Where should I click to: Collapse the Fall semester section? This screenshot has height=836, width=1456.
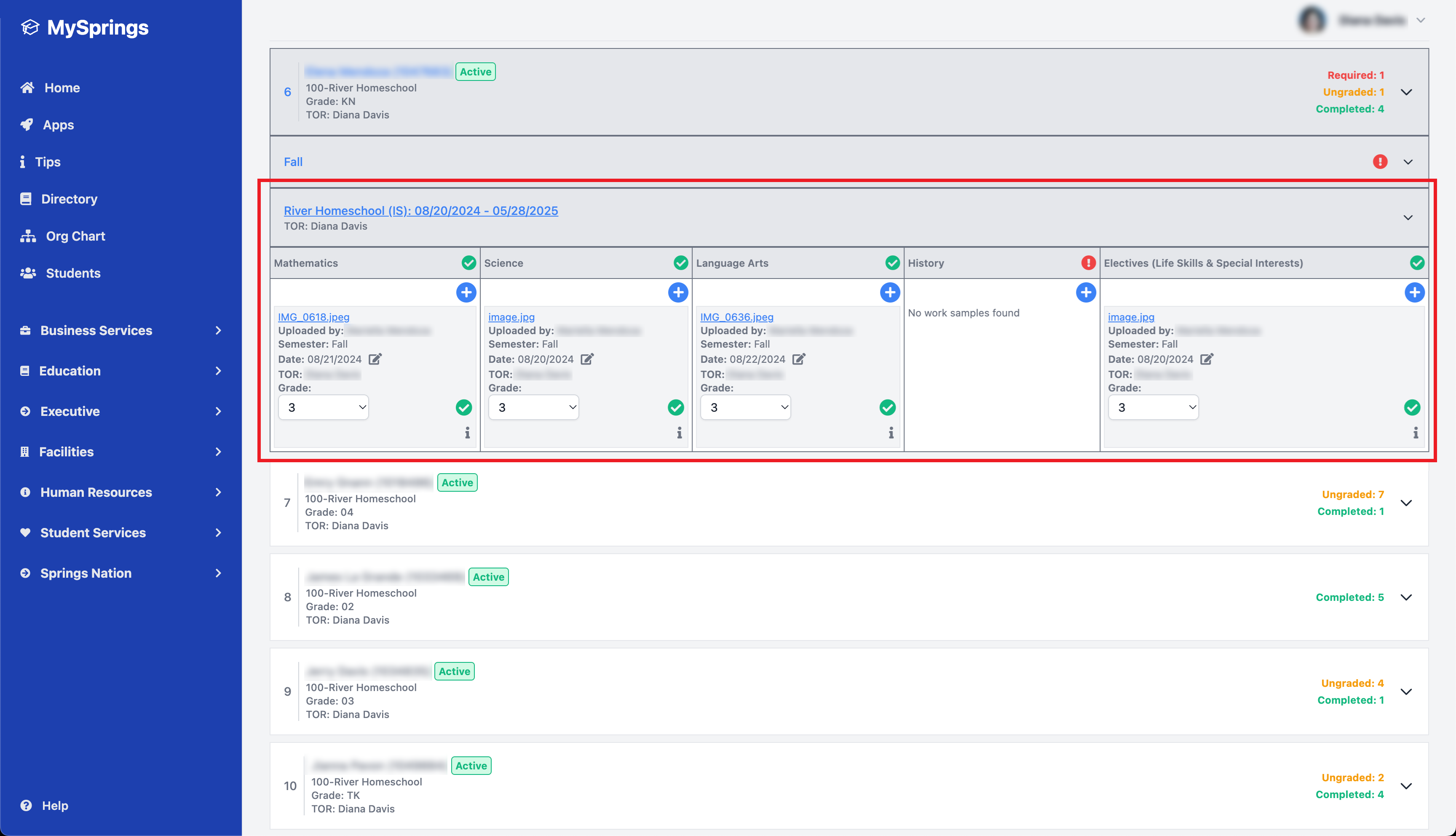[x=1408, y=162]
